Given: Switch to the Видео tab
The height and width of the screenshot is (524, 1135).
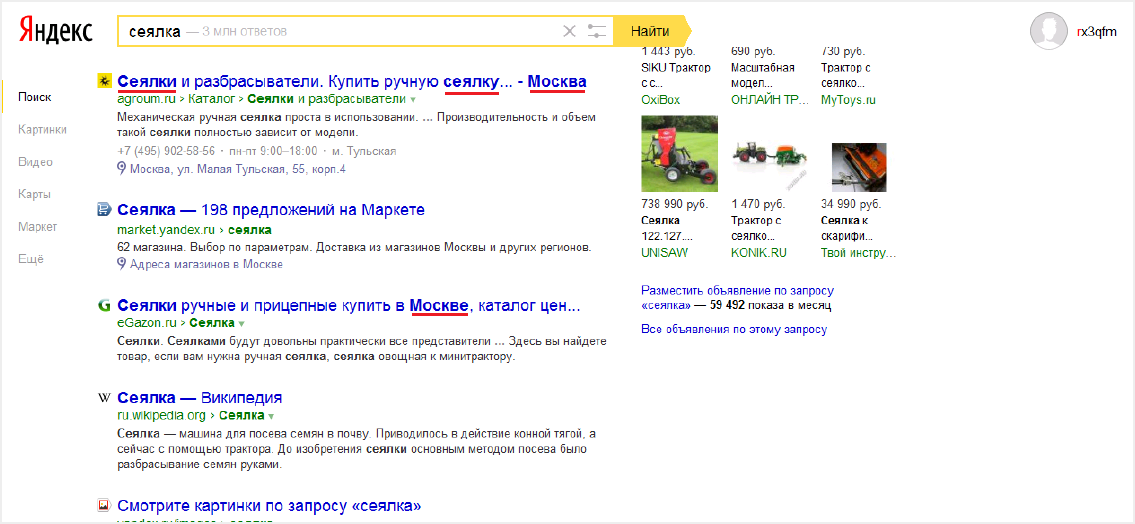Looking at the screenshot, I should [35, 162].
